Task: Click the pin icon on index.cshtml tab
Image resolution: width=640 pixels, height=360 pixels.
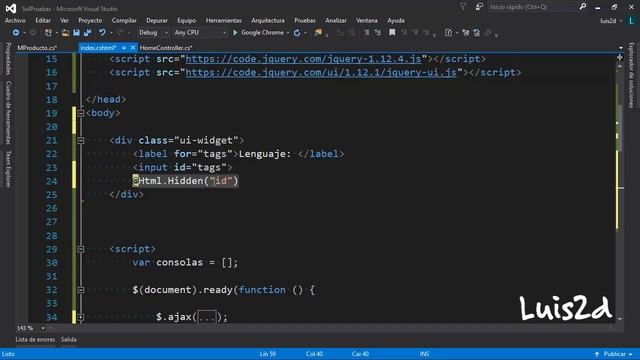Action: pos(124,48)
